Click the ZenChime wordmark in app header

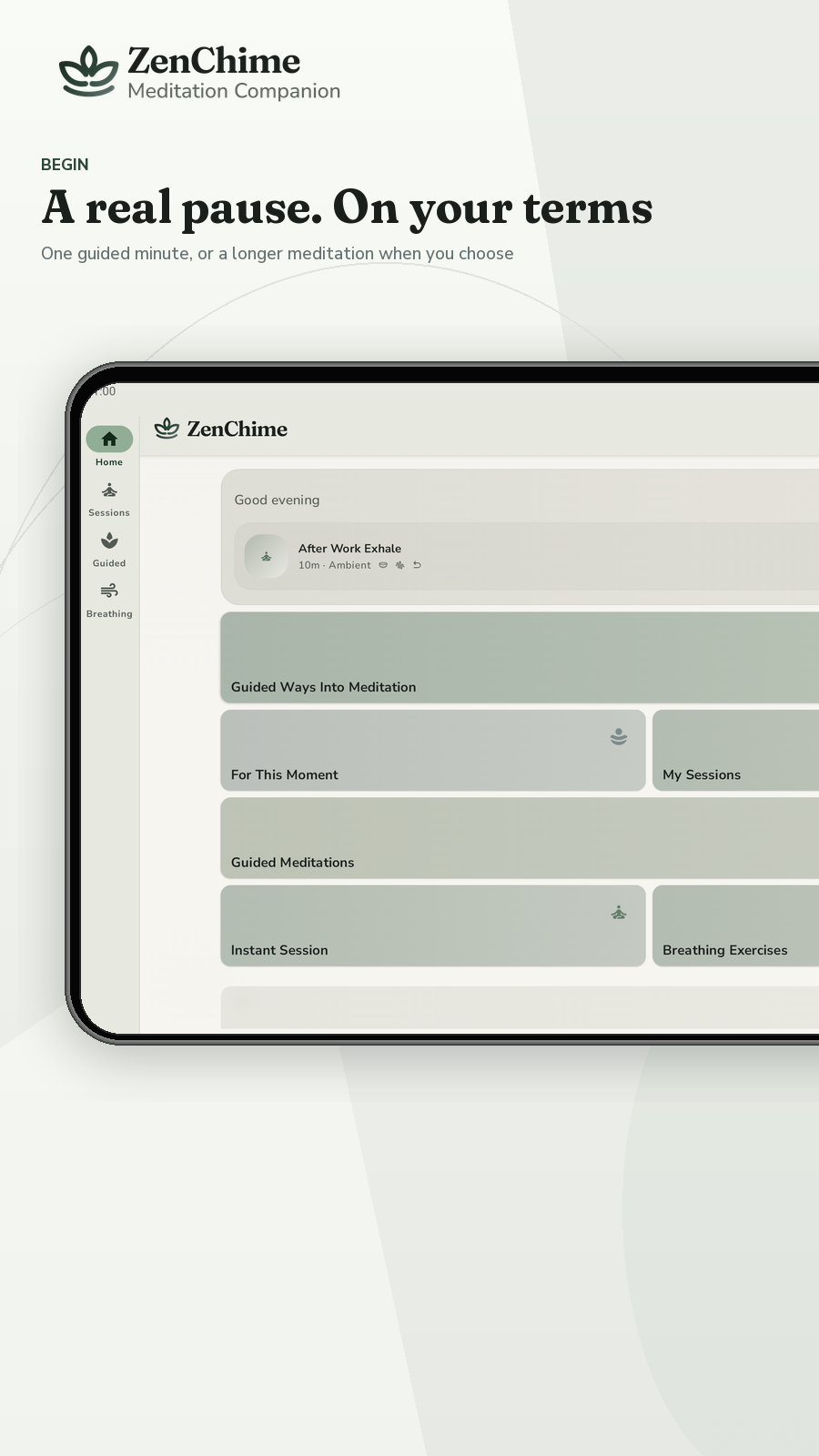click(x=238, y=429)
